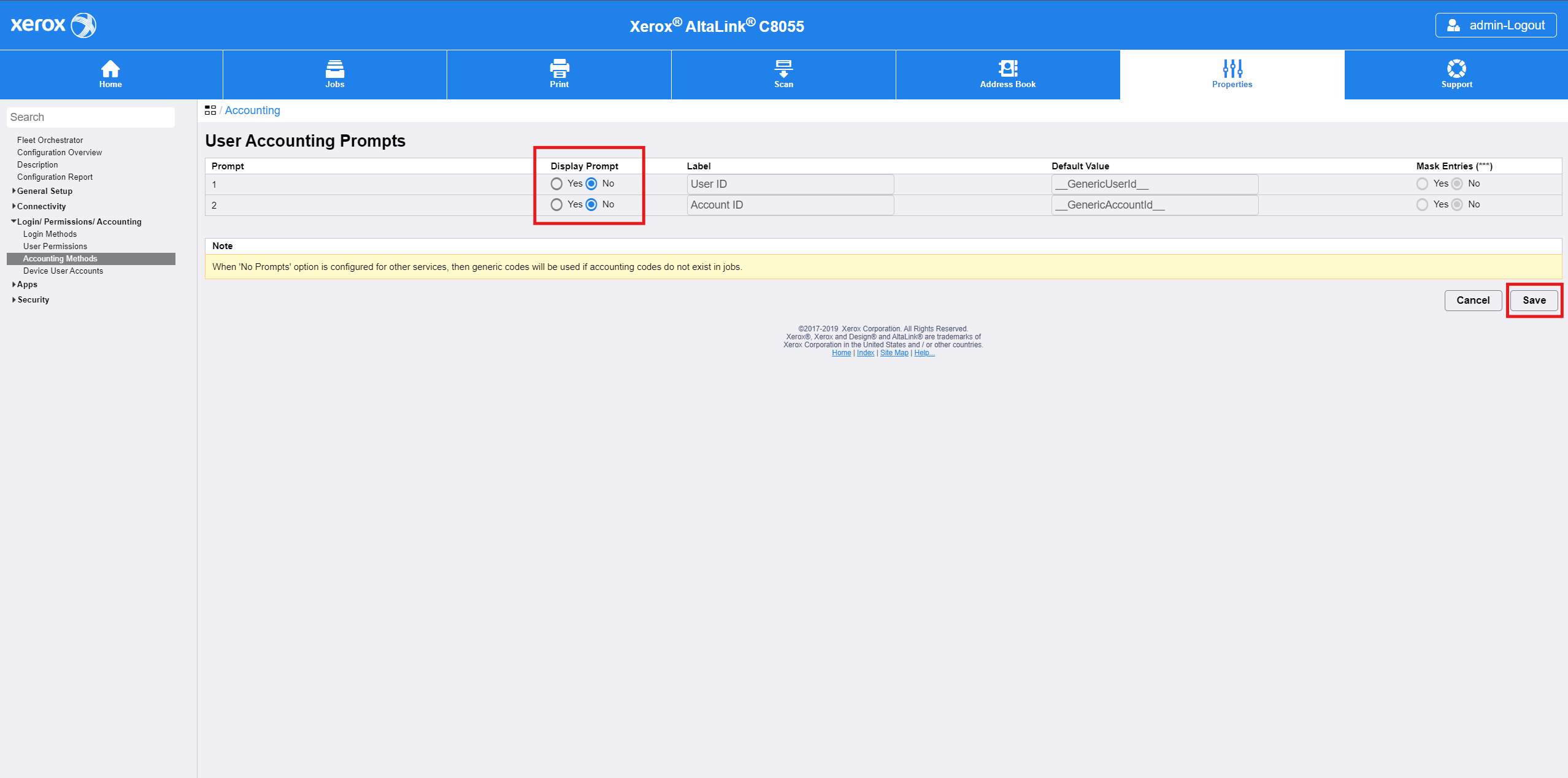The image size is (1568, 778).
Task: Click the Home house icon
Action: pyautogui.click(x=110, y=68)
